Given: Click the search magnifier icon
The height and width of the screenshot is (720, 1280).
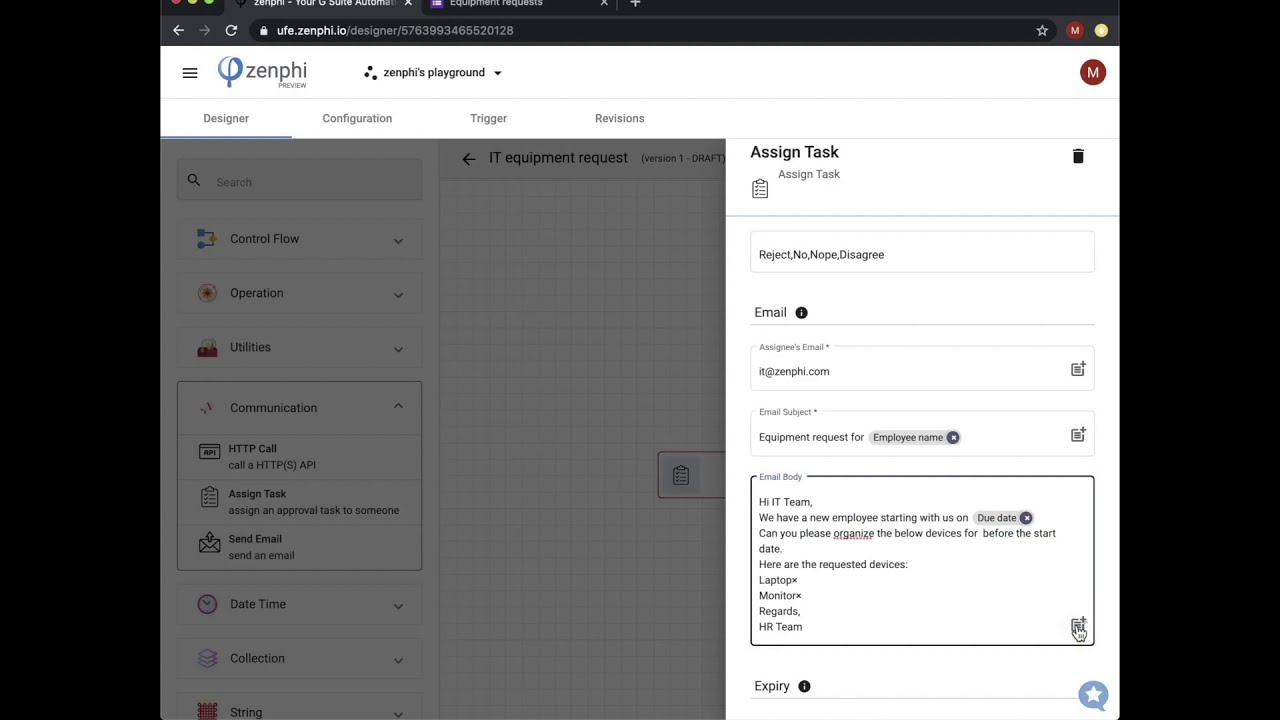Looking at the screenshot, I should pos(194,181).
